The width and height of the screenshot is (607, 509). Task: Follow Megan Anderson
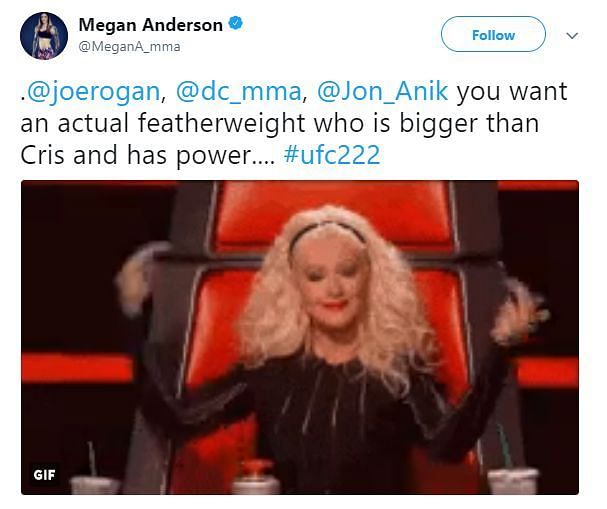pos(493,35)
